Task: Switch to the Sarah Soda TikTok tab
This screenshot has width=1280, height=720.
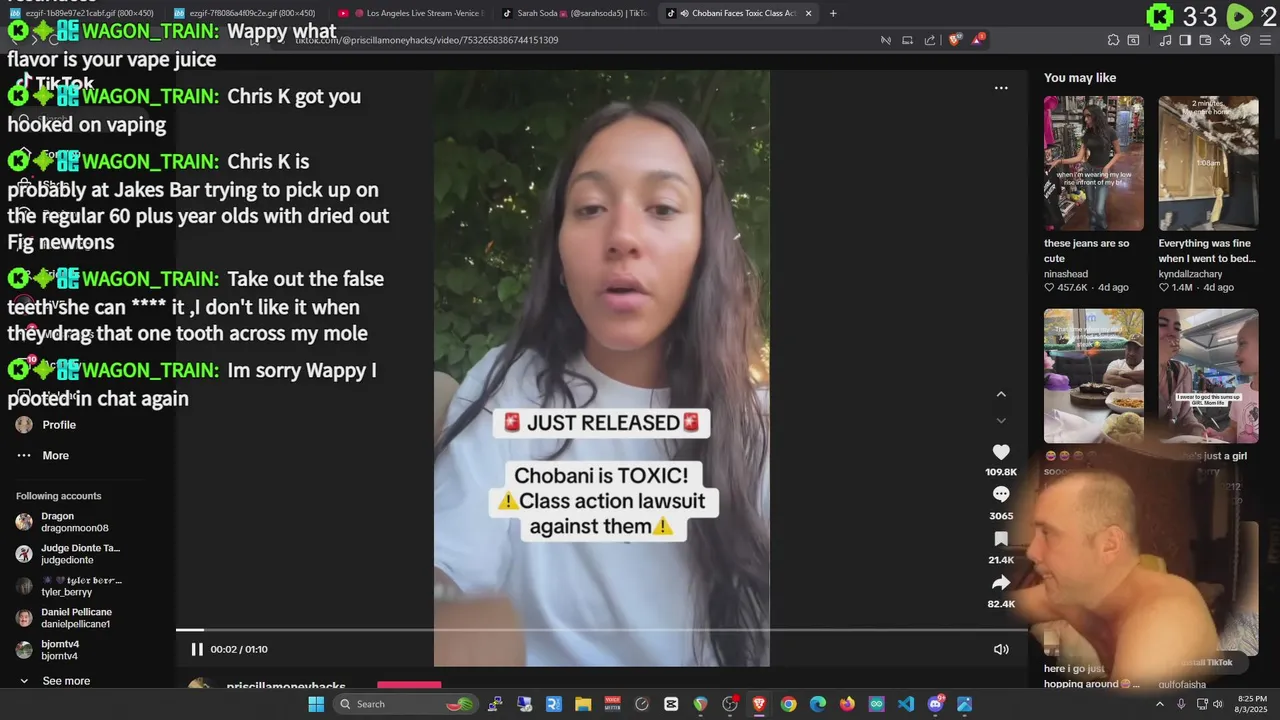Action: point(574,13)
